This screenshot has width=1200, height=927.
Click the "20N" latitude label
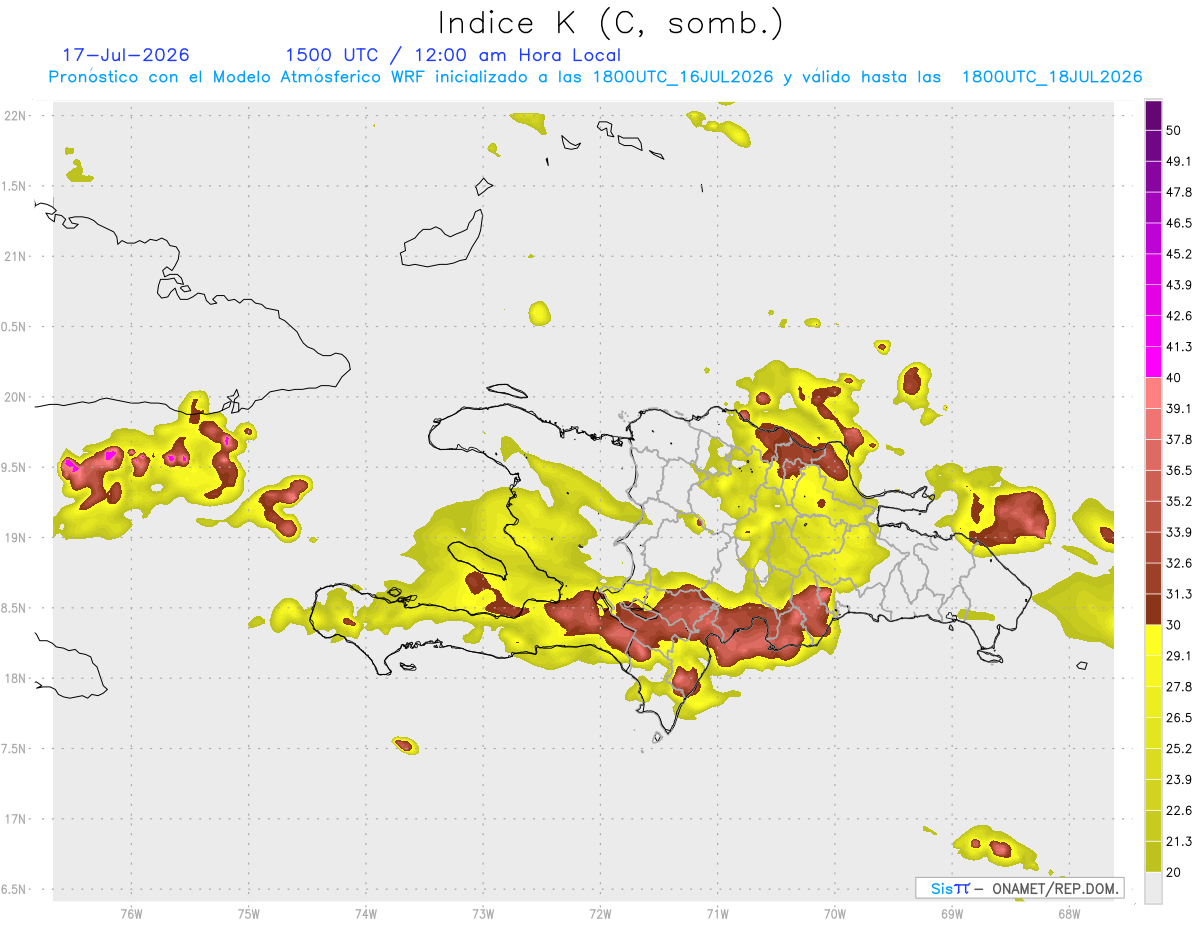point(15,397)
